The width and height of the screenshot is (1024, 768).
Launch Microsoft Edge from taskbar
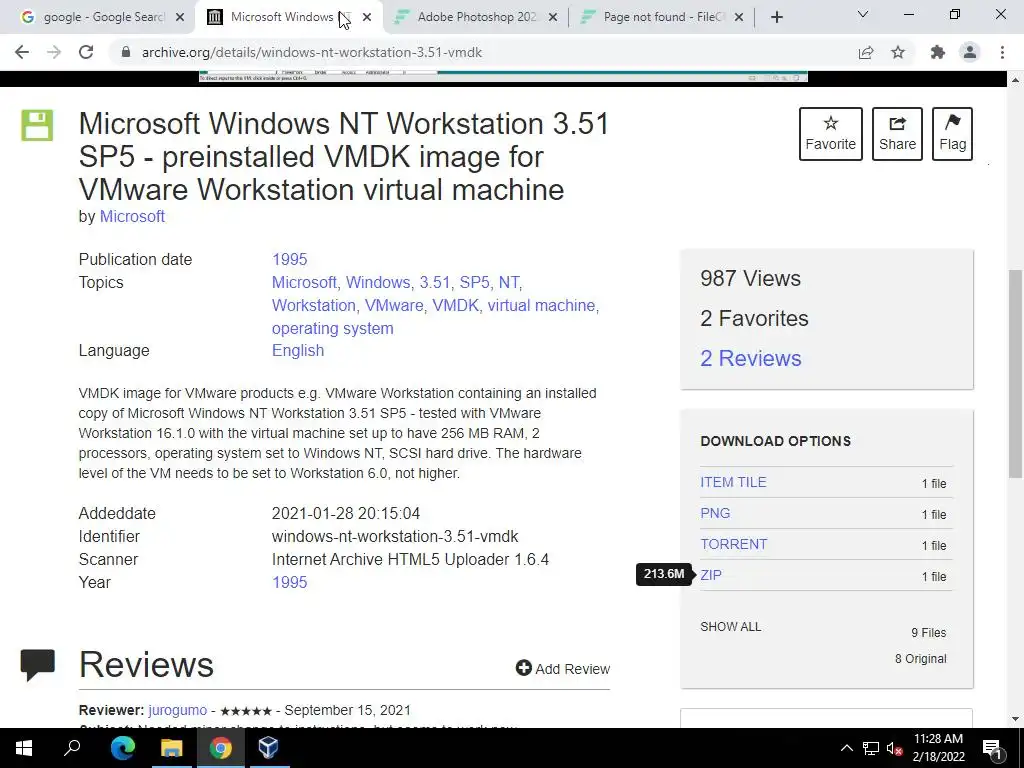click(122, 748)
